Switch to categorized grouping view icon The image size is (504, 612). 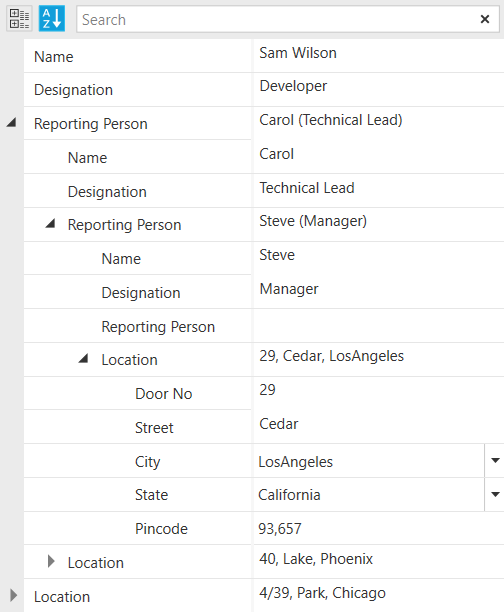click(19, 19)
